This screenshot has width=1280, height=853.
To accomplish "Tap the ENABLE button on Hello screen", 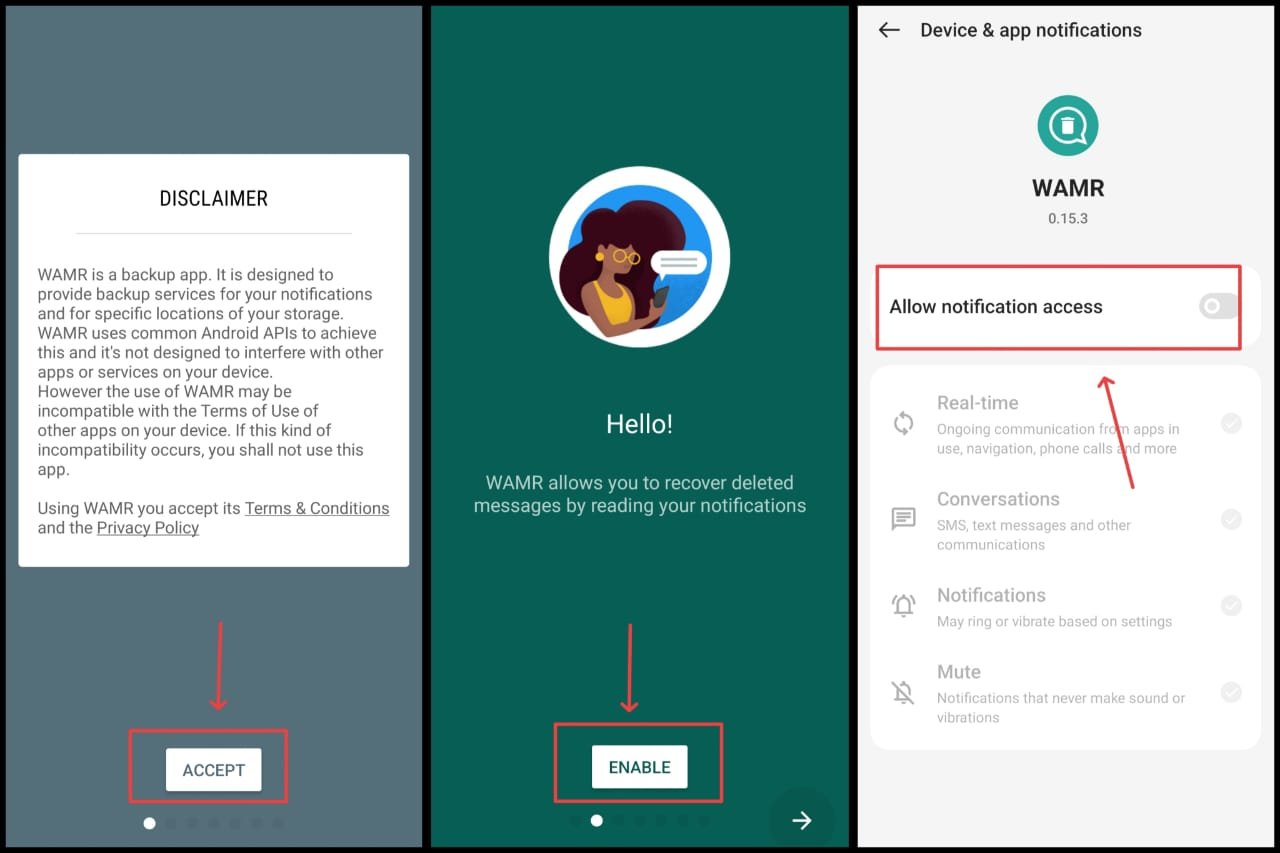I will (x=639, y=767).
